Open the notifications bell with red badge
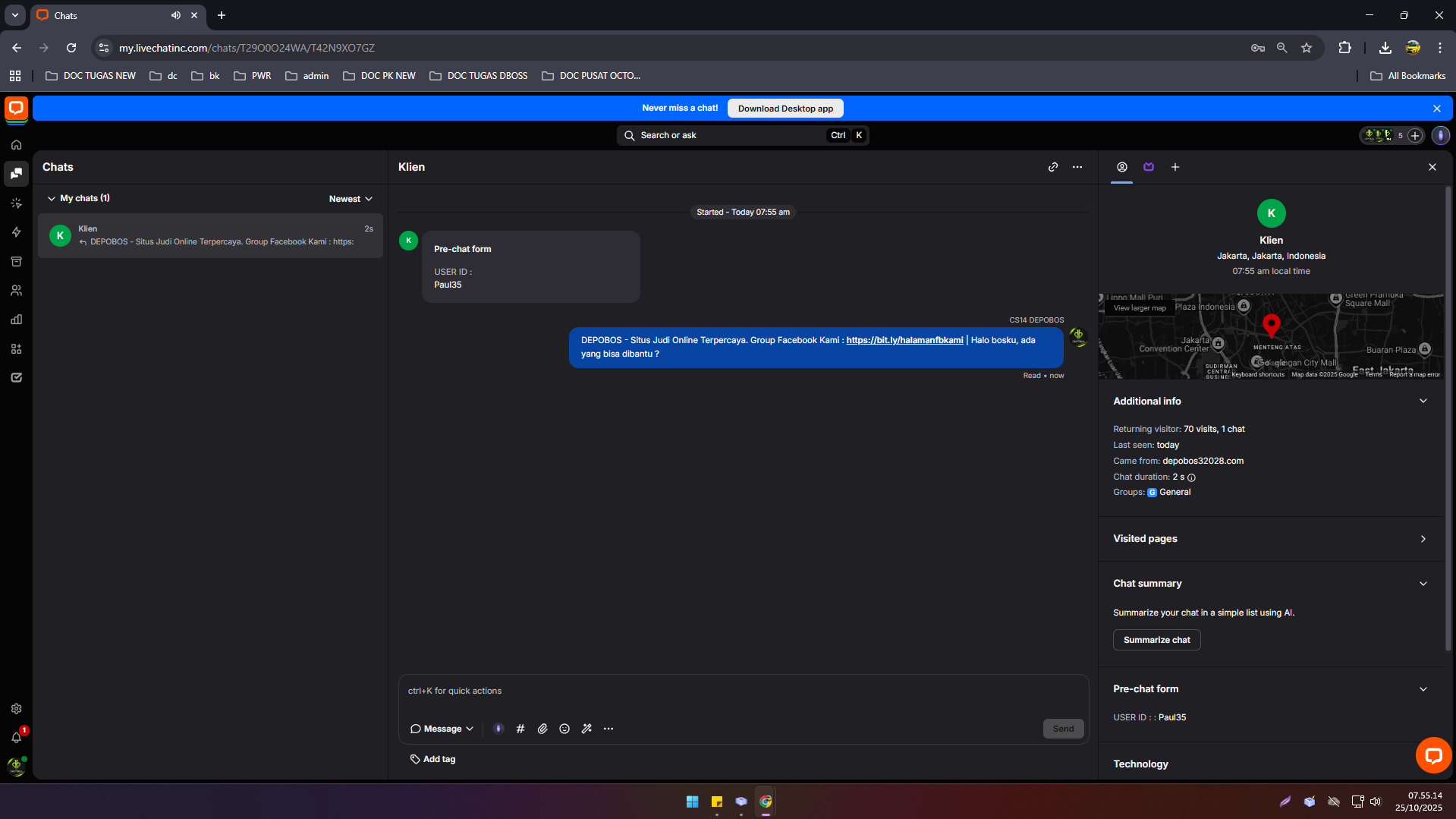This screenshot has height=819, width=1456. point(16,737)
